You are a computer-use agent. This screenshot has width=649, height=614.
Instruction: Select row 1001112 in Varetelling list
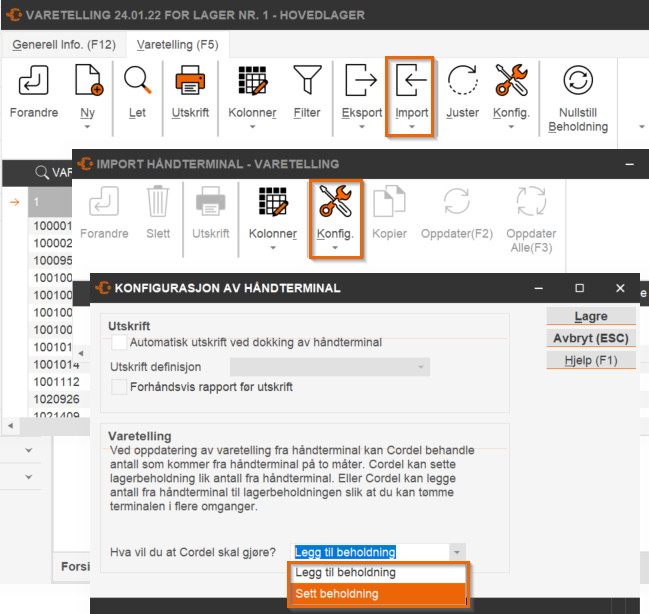tap(57, 382)
